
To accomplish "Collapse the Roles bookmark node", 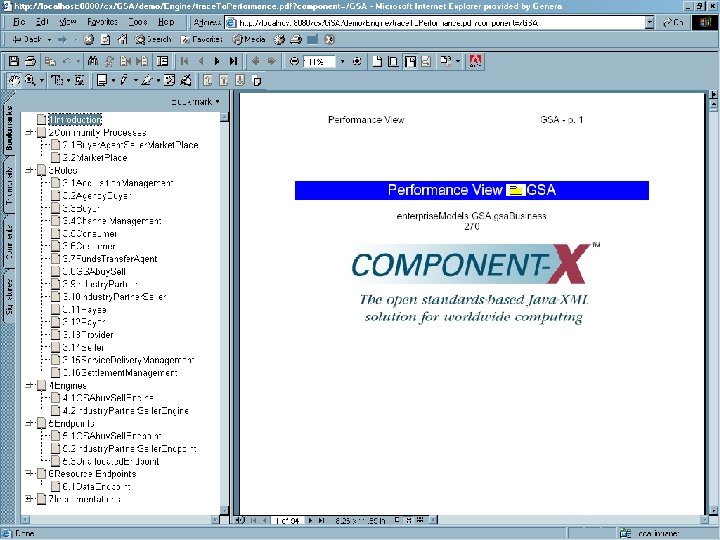I will coord(29,170).
